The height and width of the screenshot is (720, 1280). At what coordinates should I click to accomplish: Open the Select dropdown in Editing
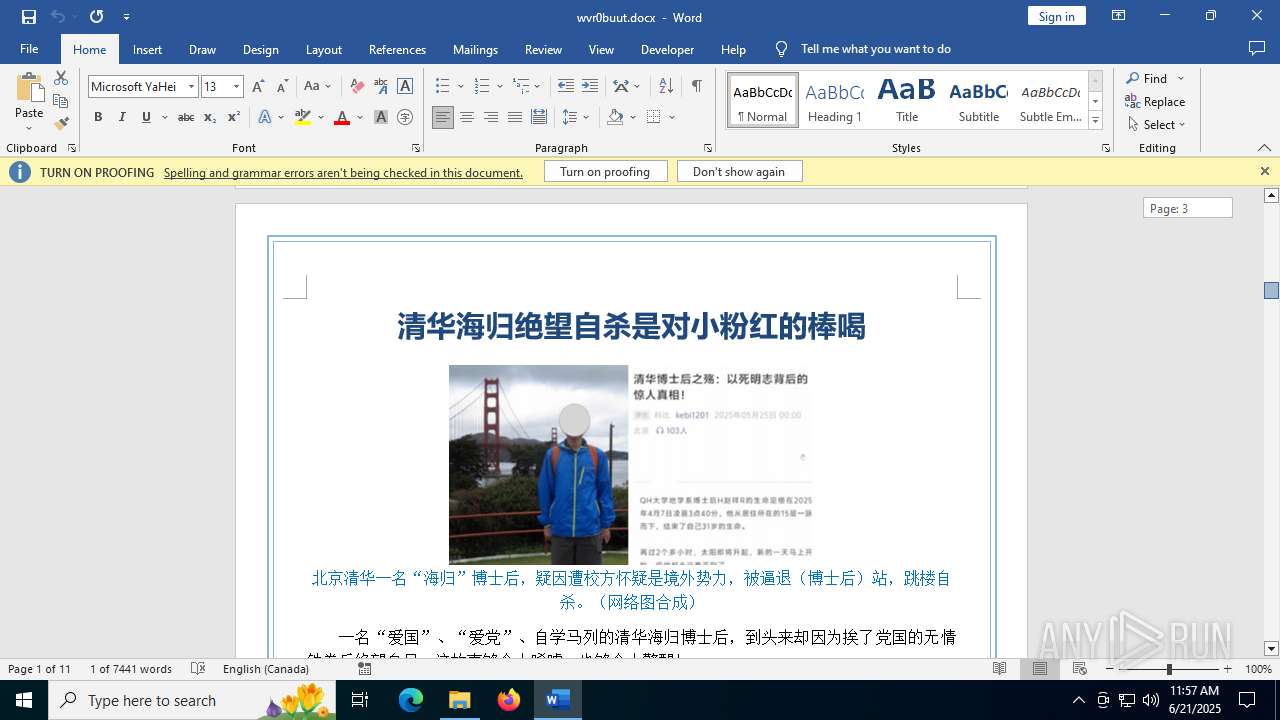tap(1156, 125)
